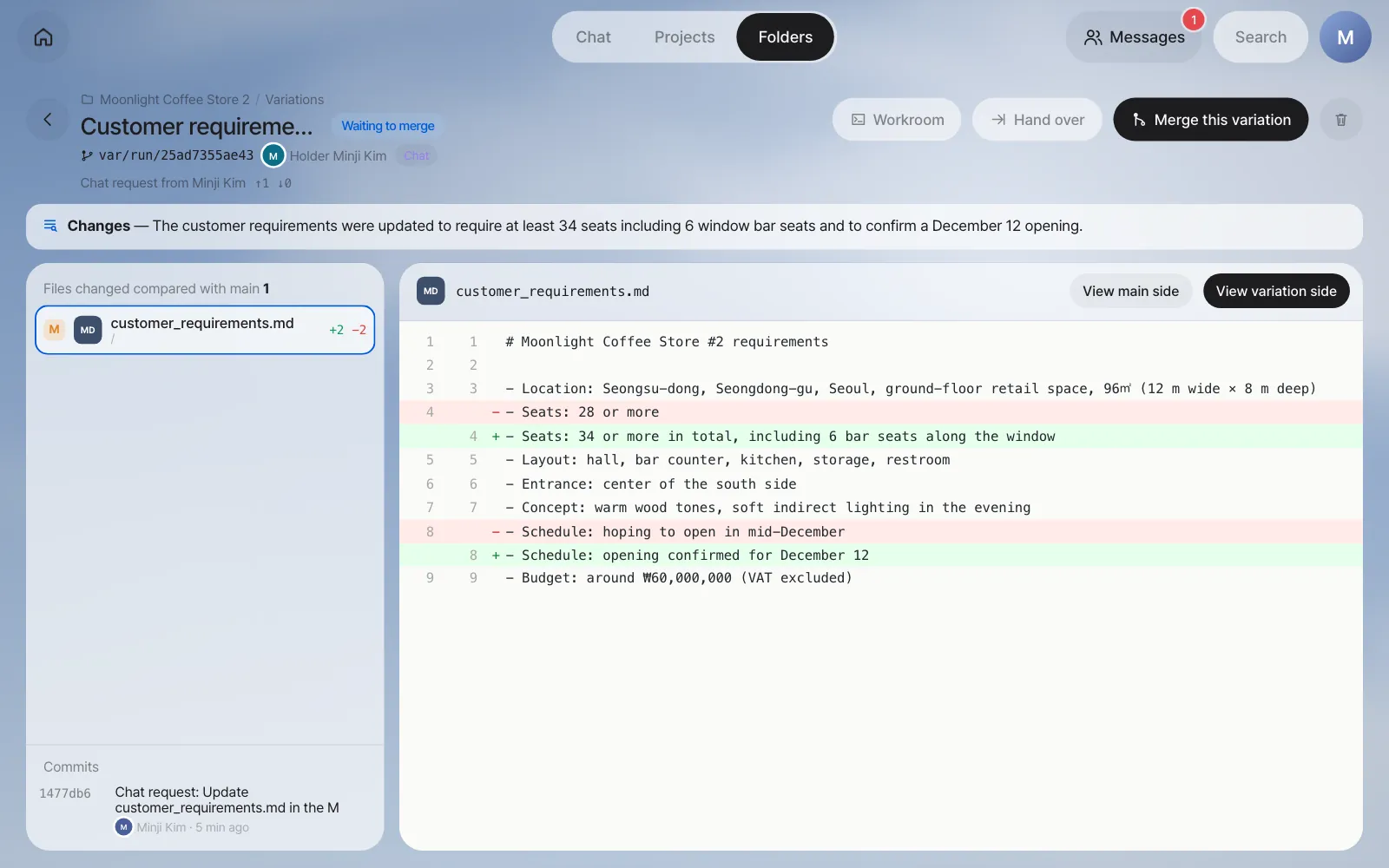Click the removed mid-December schedule line

click(880, 531)
